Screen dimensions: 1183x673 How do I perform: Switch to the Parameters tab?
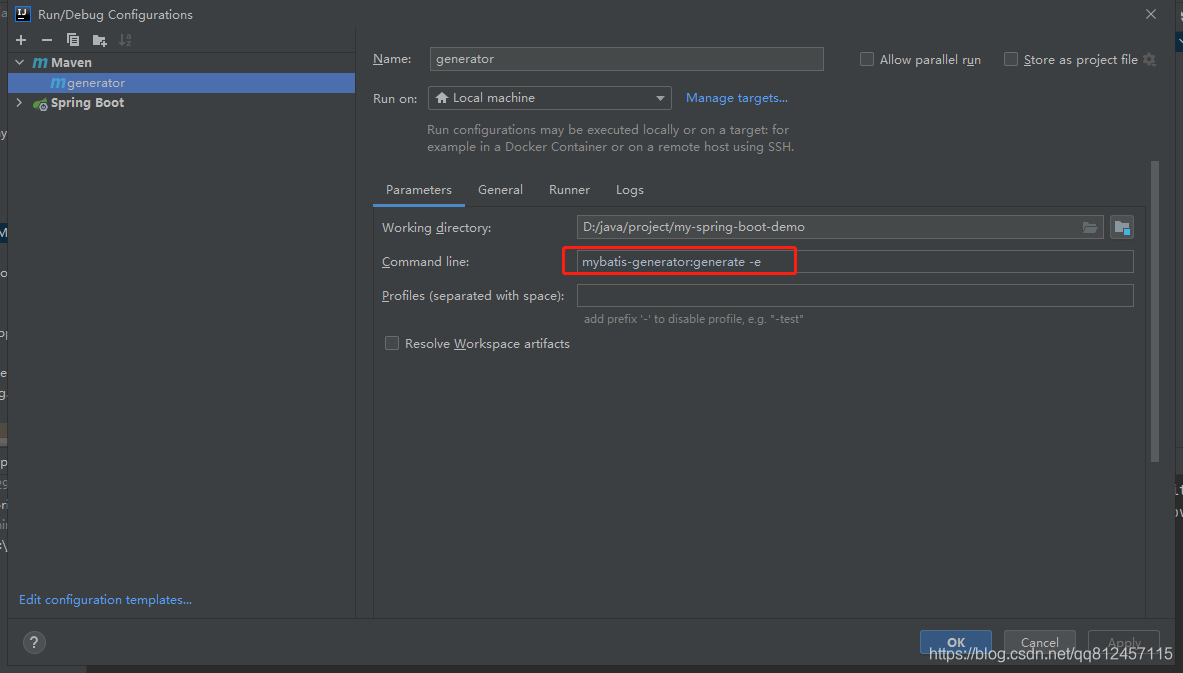point(419,190)
